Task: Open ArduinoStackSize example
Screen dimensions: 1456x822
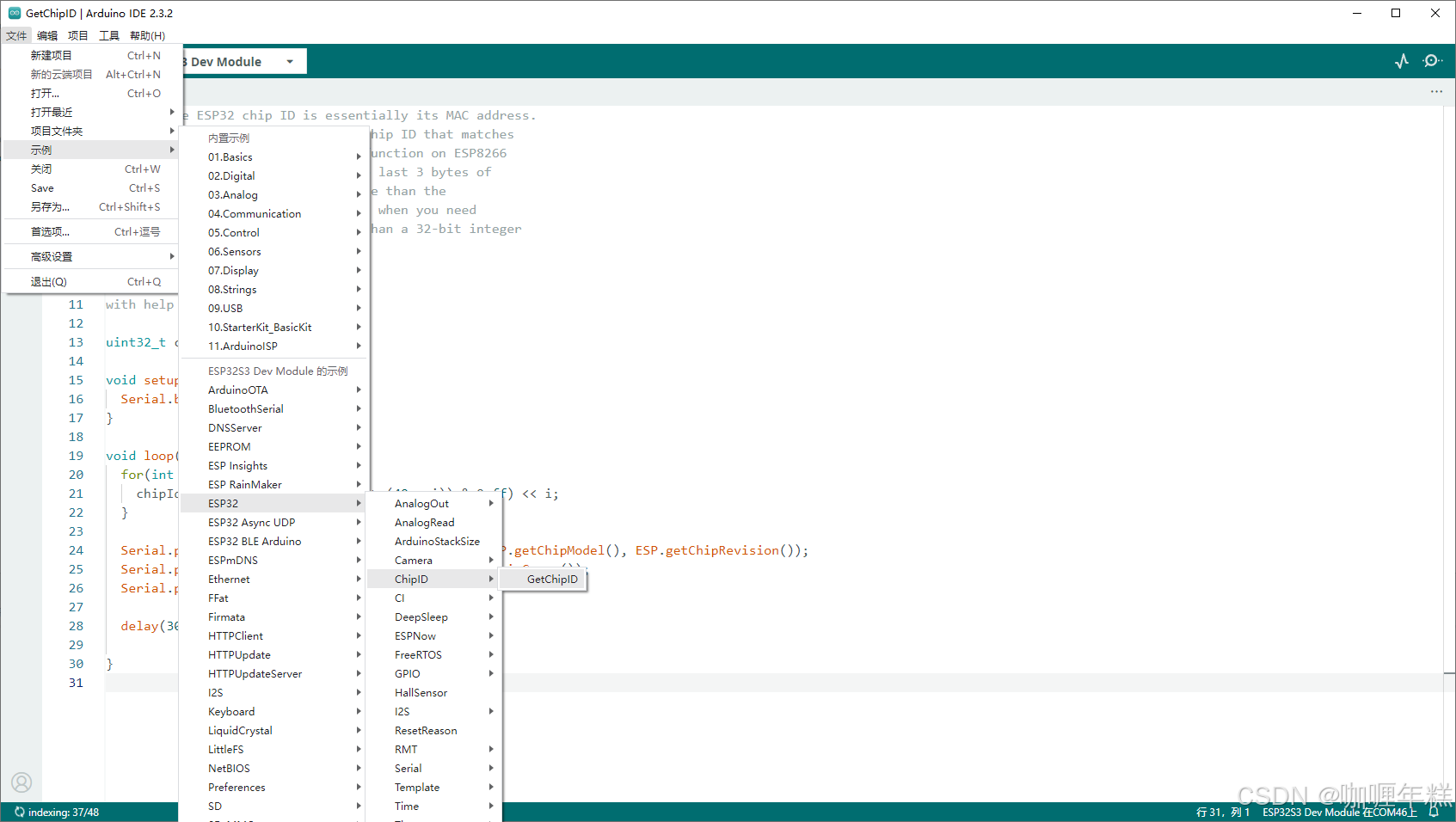Action: pos(433,541)
